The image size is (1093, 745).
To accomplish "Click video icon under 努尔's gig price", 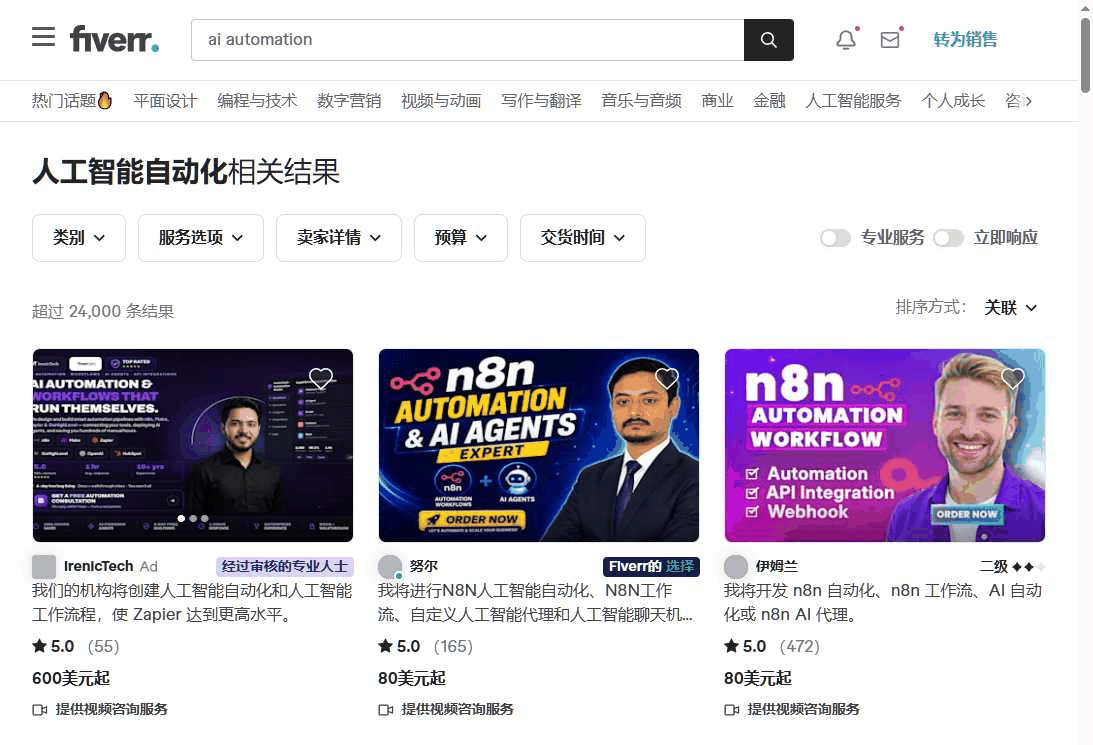I will point(385,709).
